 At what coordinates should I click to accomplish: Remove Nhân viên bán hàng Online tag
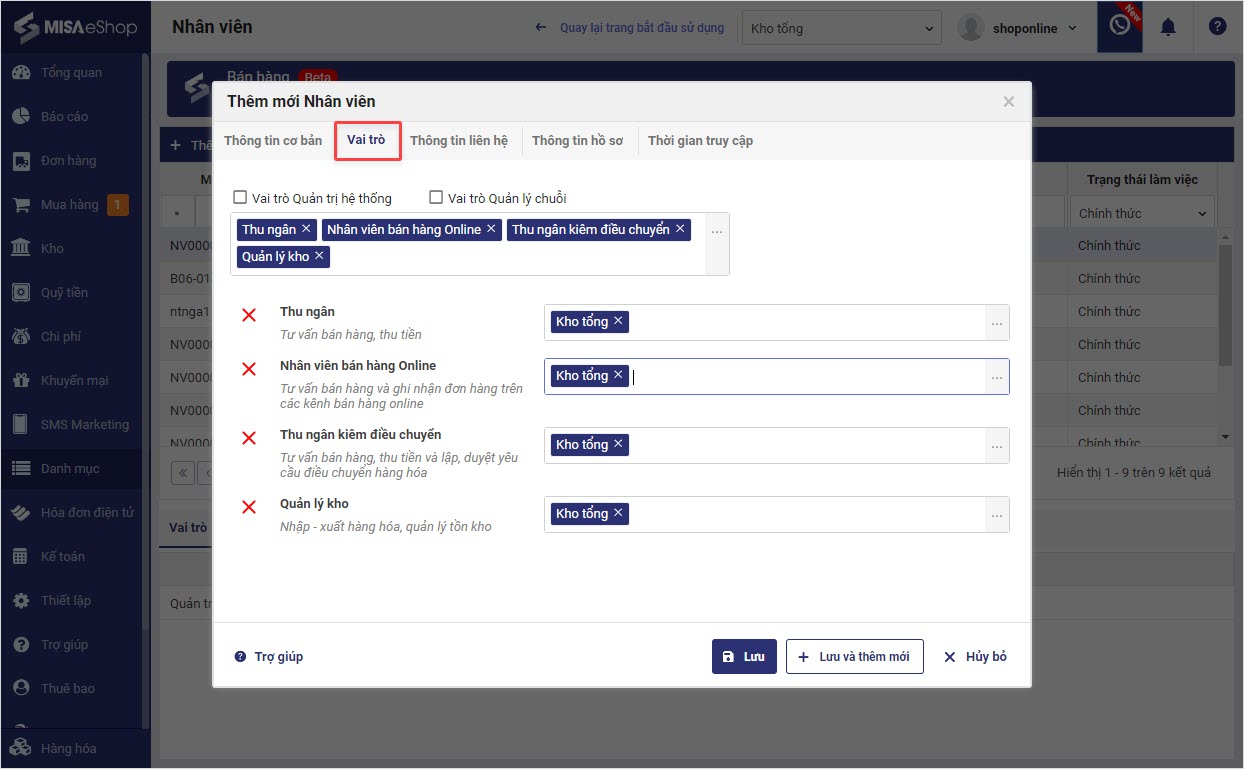[491, 229]
